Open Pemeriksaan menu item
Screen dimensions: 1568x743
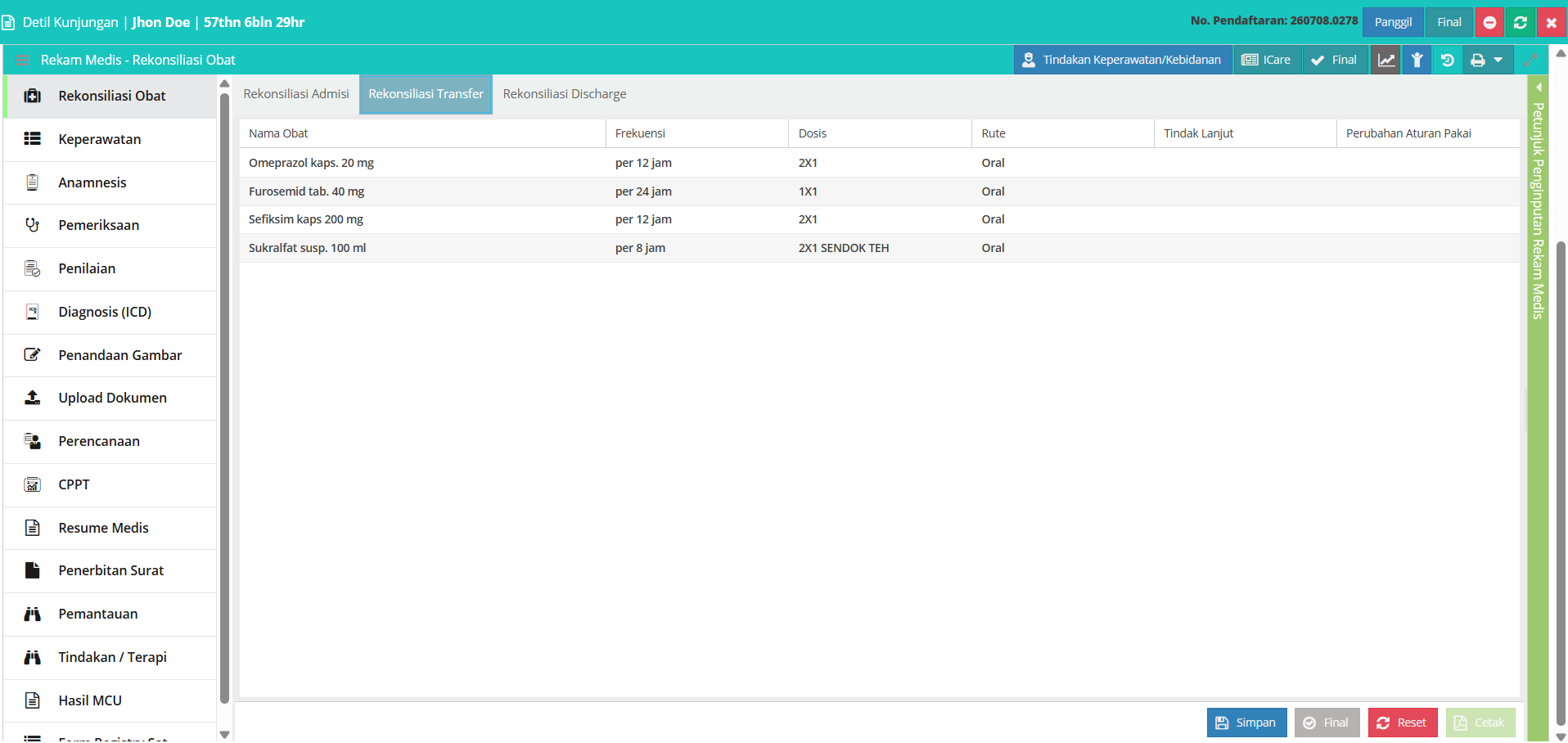point(110,225)
